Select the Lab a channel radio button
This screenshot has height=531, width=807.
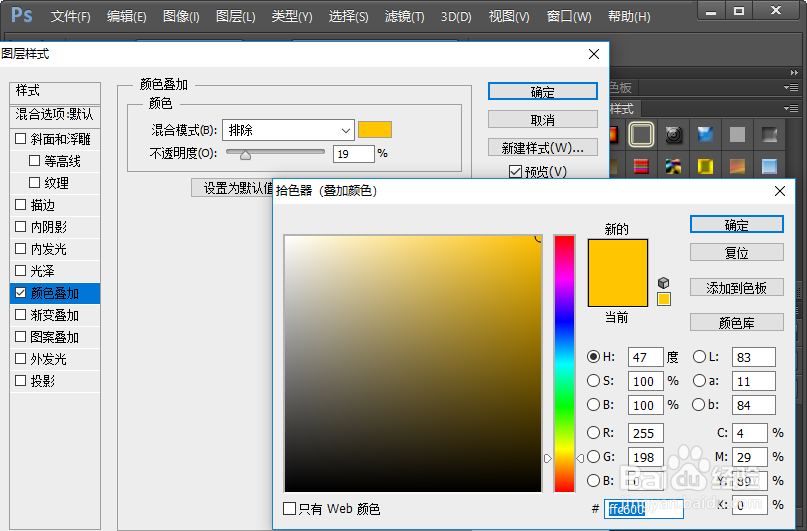pyautogui.click(x=699, y=380)
